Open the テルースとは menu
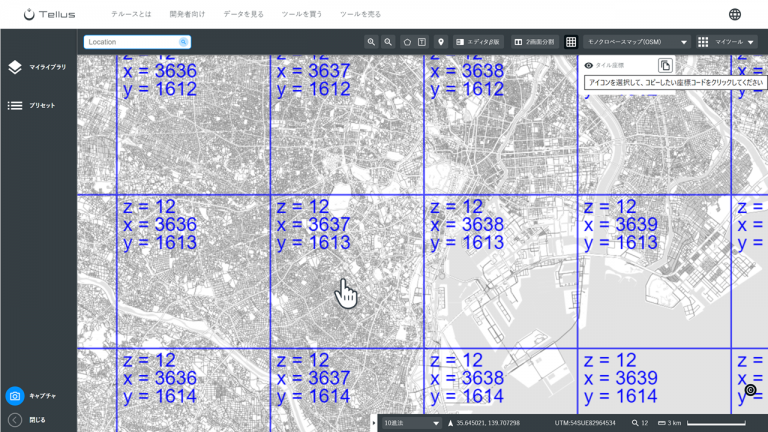Viewport: 768px width, 432px height. [x=131, y=14]
